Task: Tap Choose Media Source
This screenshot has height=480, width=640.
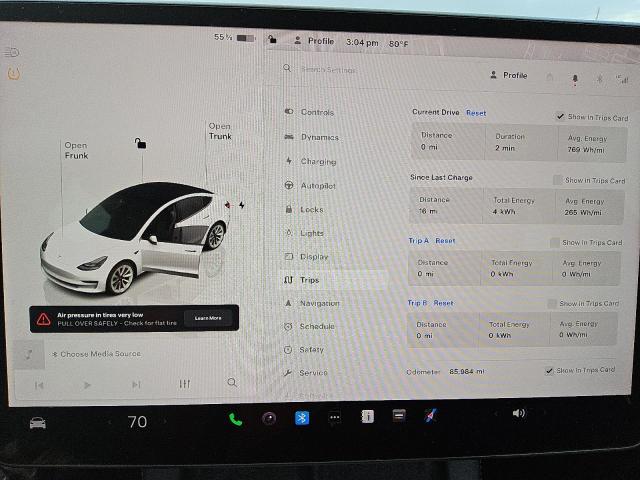Action: [x=96, y=354]
